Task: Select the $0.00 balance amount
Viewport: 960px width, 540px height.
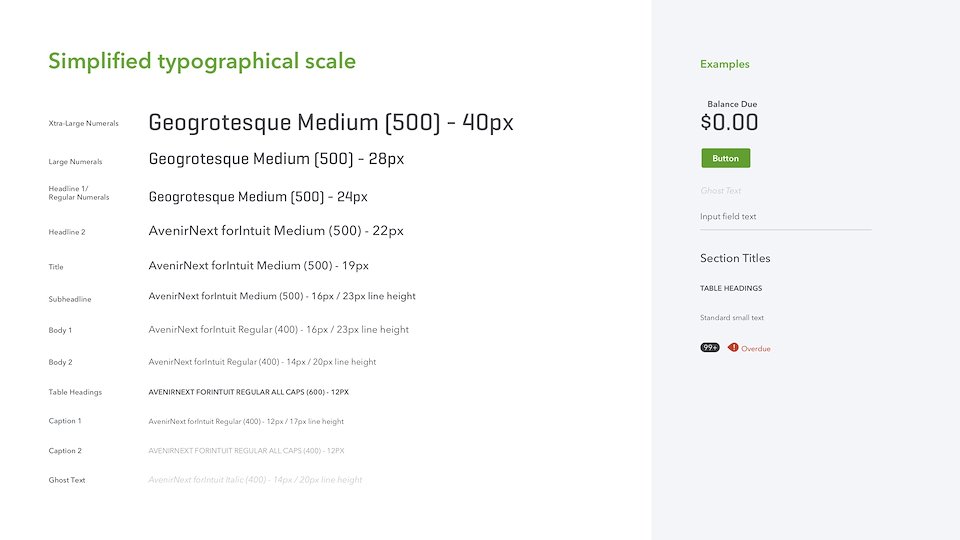Action: 729,122
